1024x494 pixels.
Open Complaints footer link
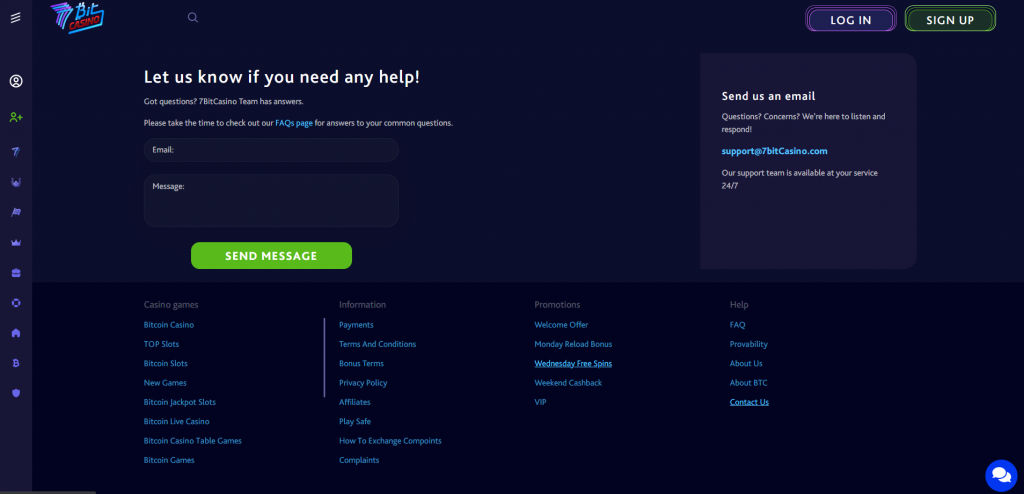359,460
